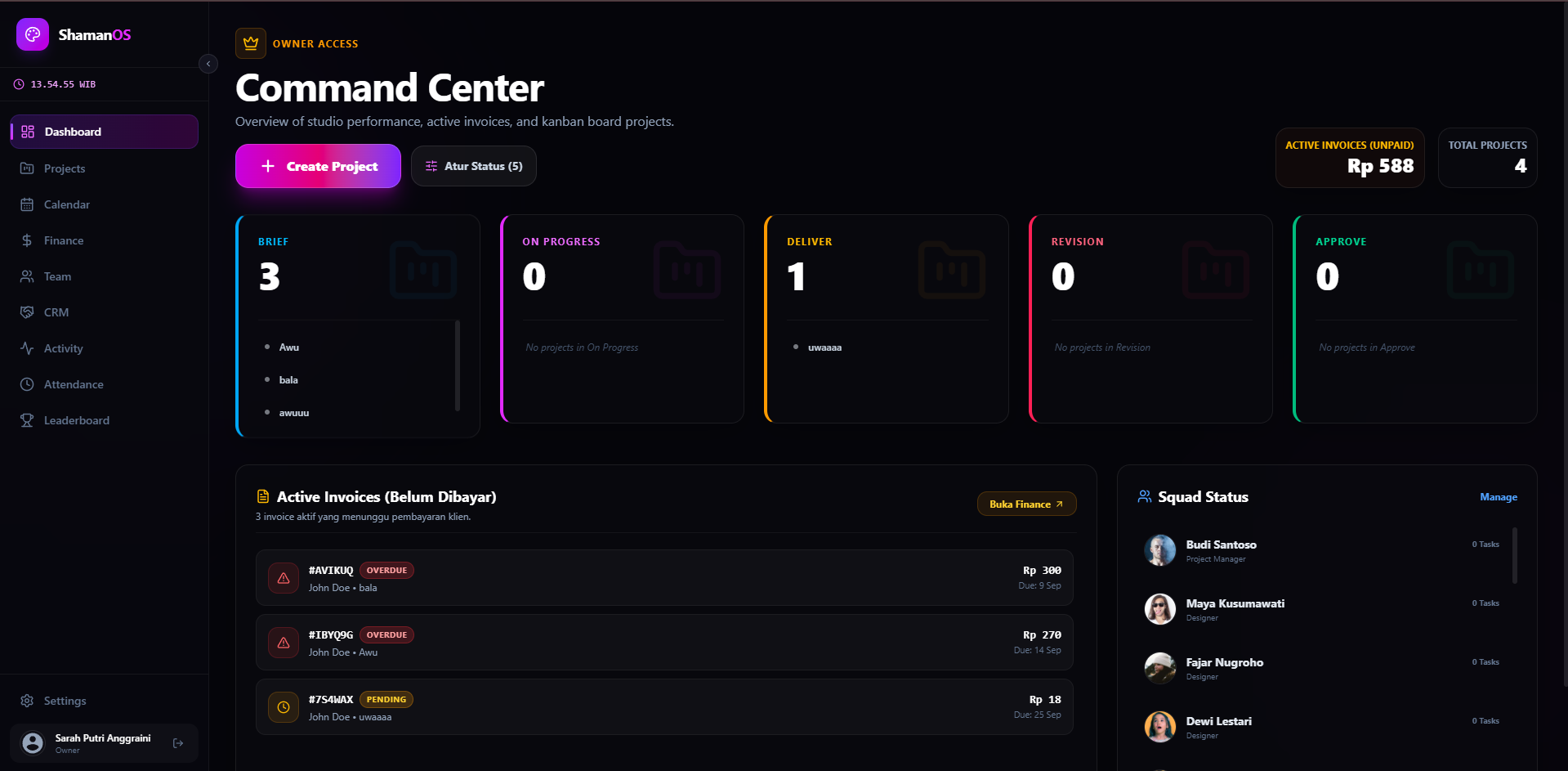
Task: Click the owner access crown icon
Action: (251, 43)
